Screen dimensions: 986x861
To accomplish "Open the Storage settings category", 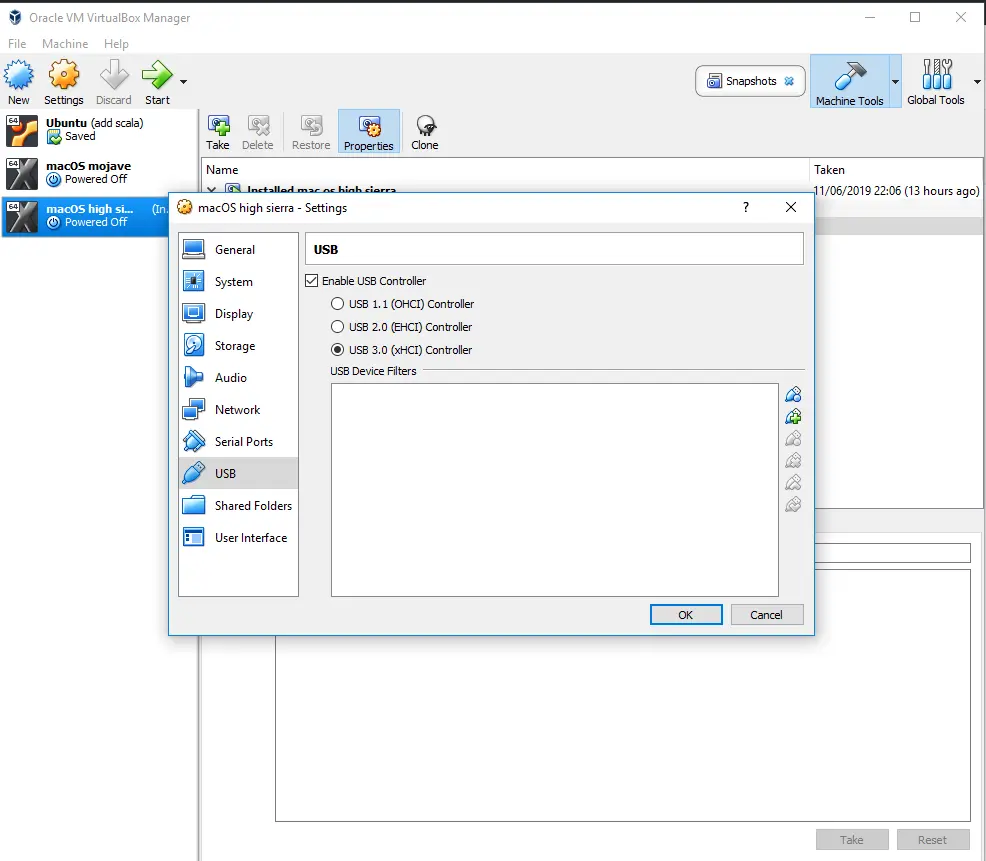I will 238,346.
